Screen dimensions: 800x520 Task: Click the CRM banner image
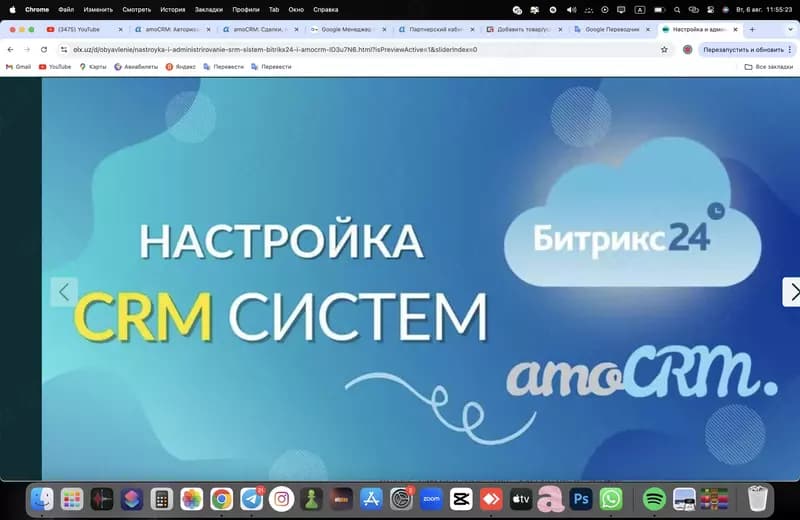(420, 279)
